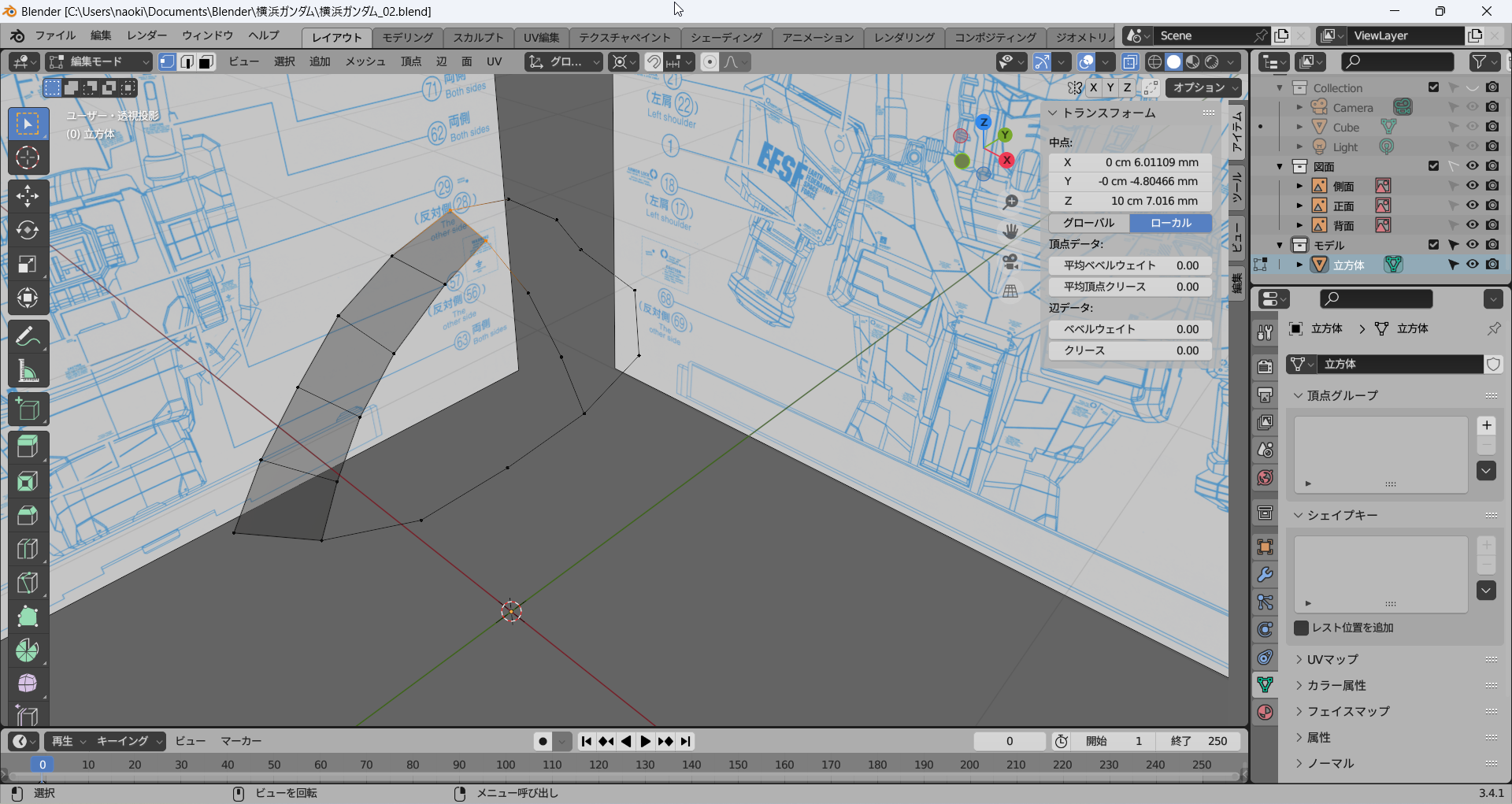Click the グローバル button
Image resolution: width=1512 pixels, height=804 pixels.
pyautogui.click(x=1088, y=223)
